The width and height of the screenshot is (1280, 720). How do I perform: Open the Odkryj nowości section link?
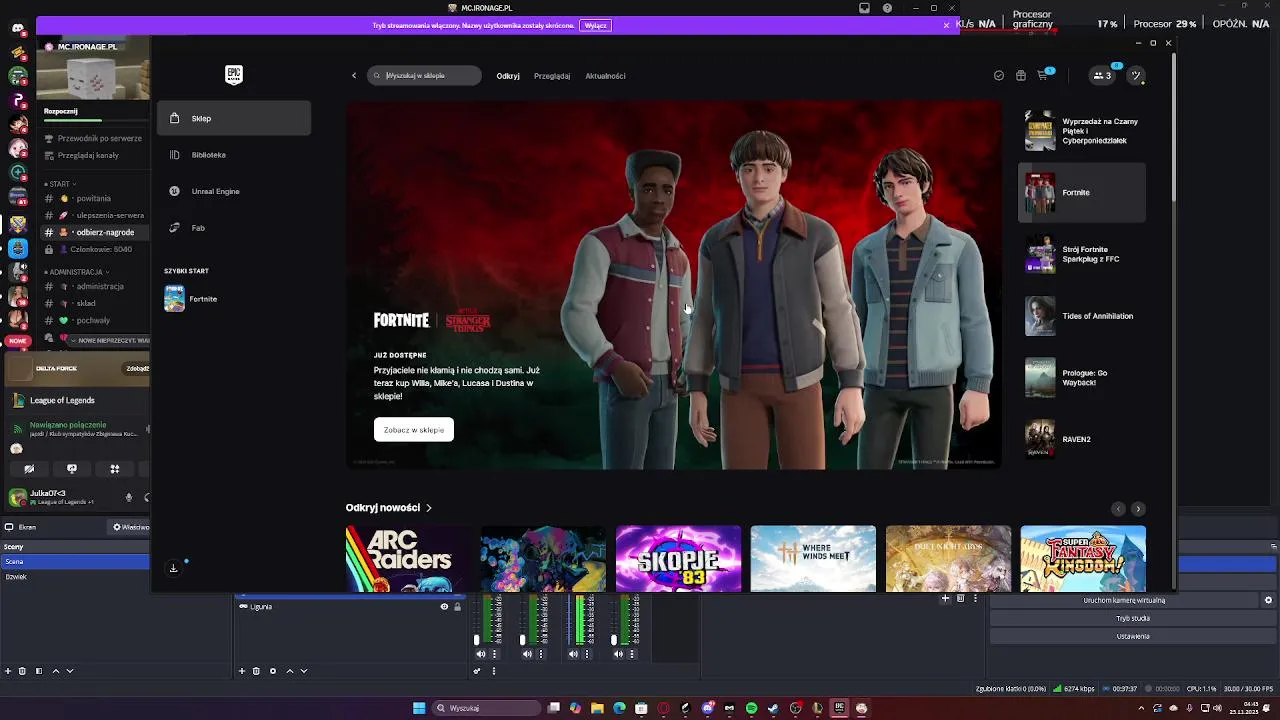[389, 508]
